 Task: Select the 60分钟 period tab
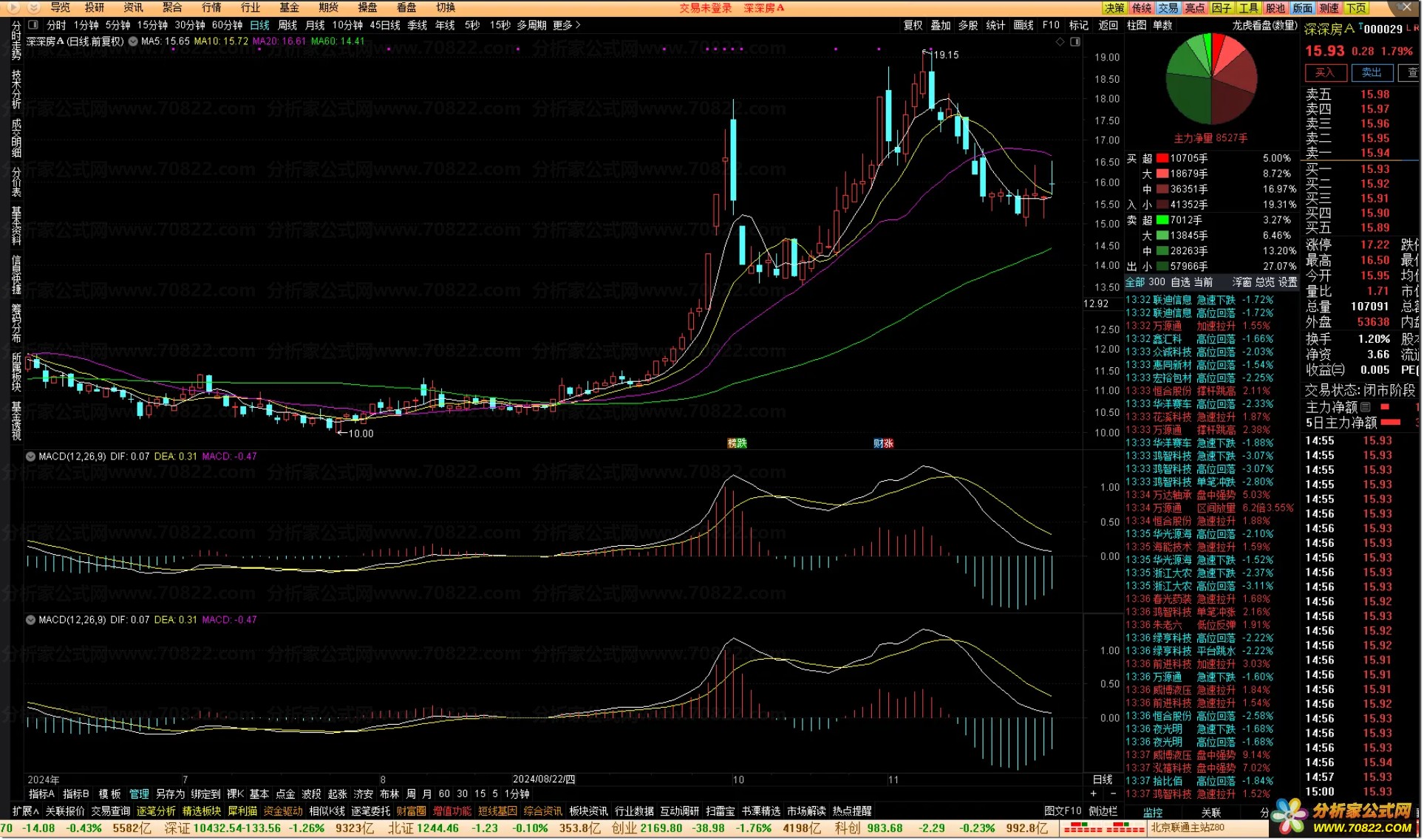[x=228, y=25]
